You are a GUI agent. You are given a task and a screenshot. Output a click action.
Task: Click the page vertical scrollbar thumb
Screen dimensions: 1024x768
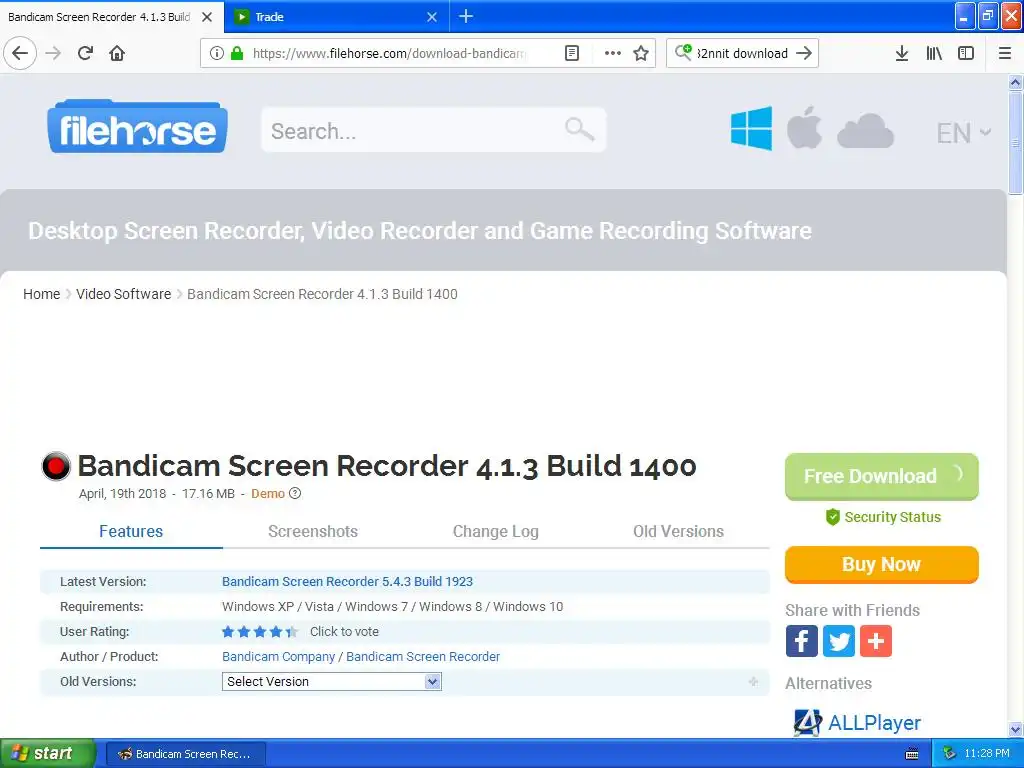coord(1015,142)
